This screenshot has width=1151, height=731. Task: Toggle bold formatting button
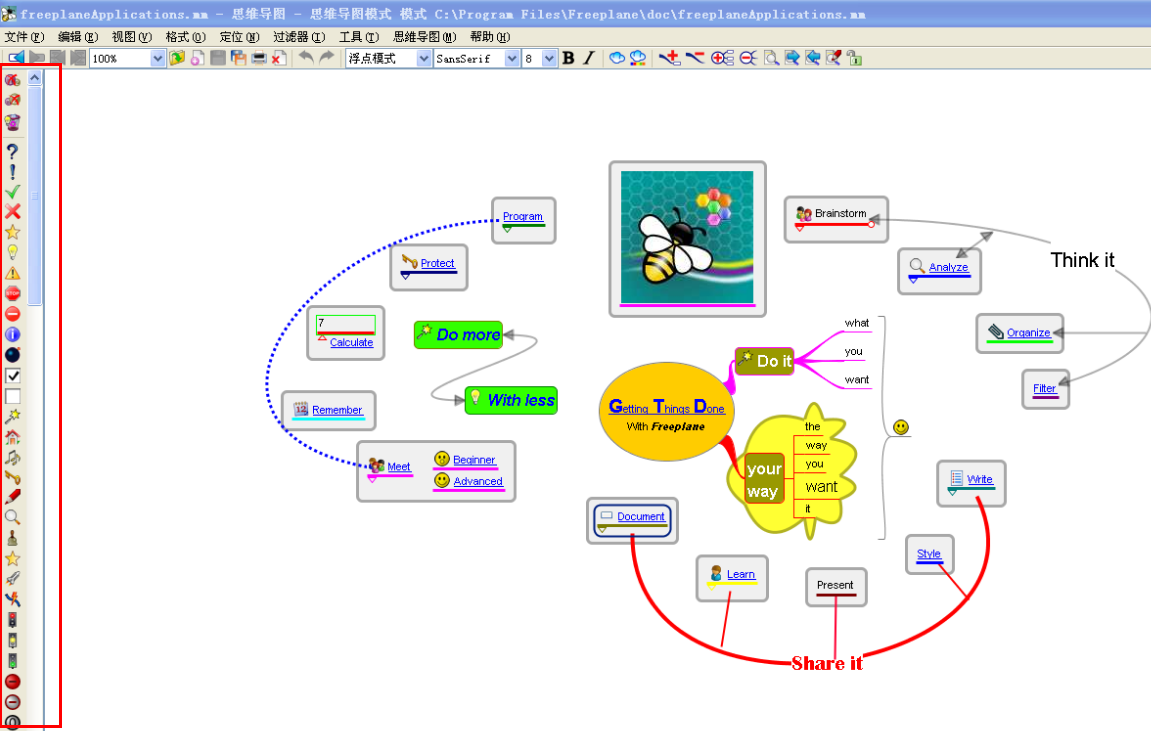pyautogui.click(x=568, y=58)
